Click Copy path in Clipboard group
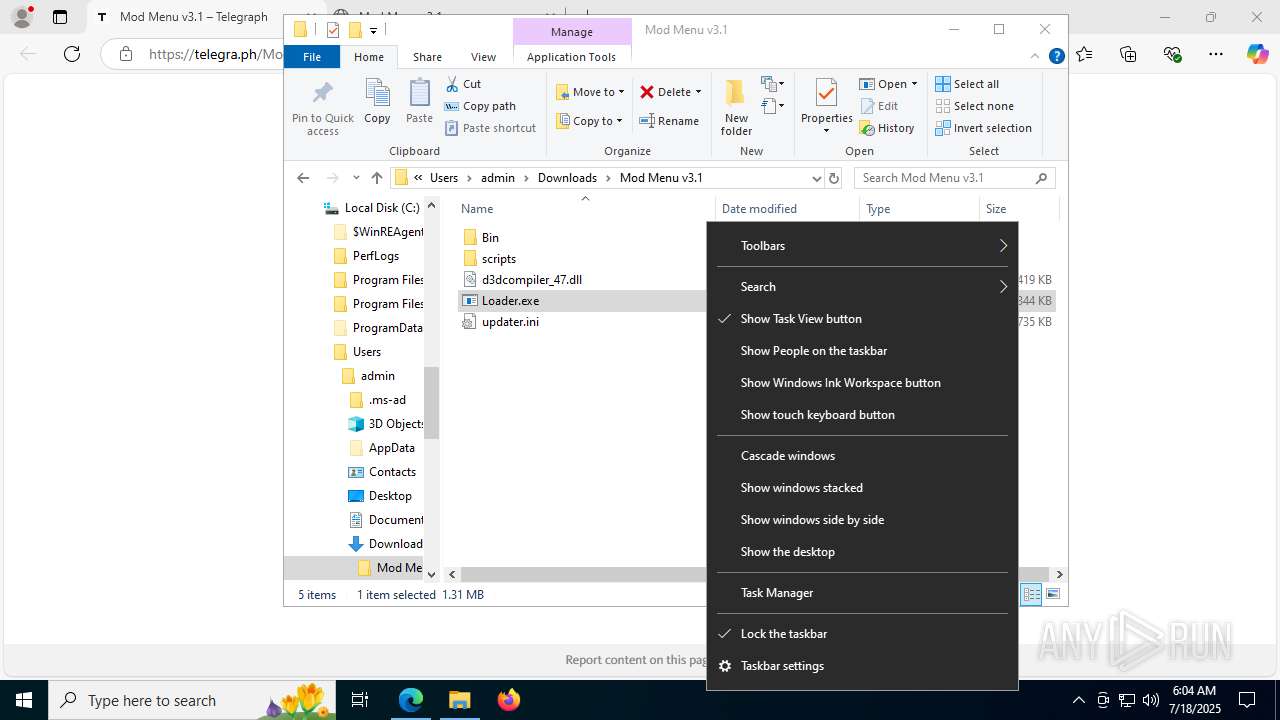 point(480,106)
